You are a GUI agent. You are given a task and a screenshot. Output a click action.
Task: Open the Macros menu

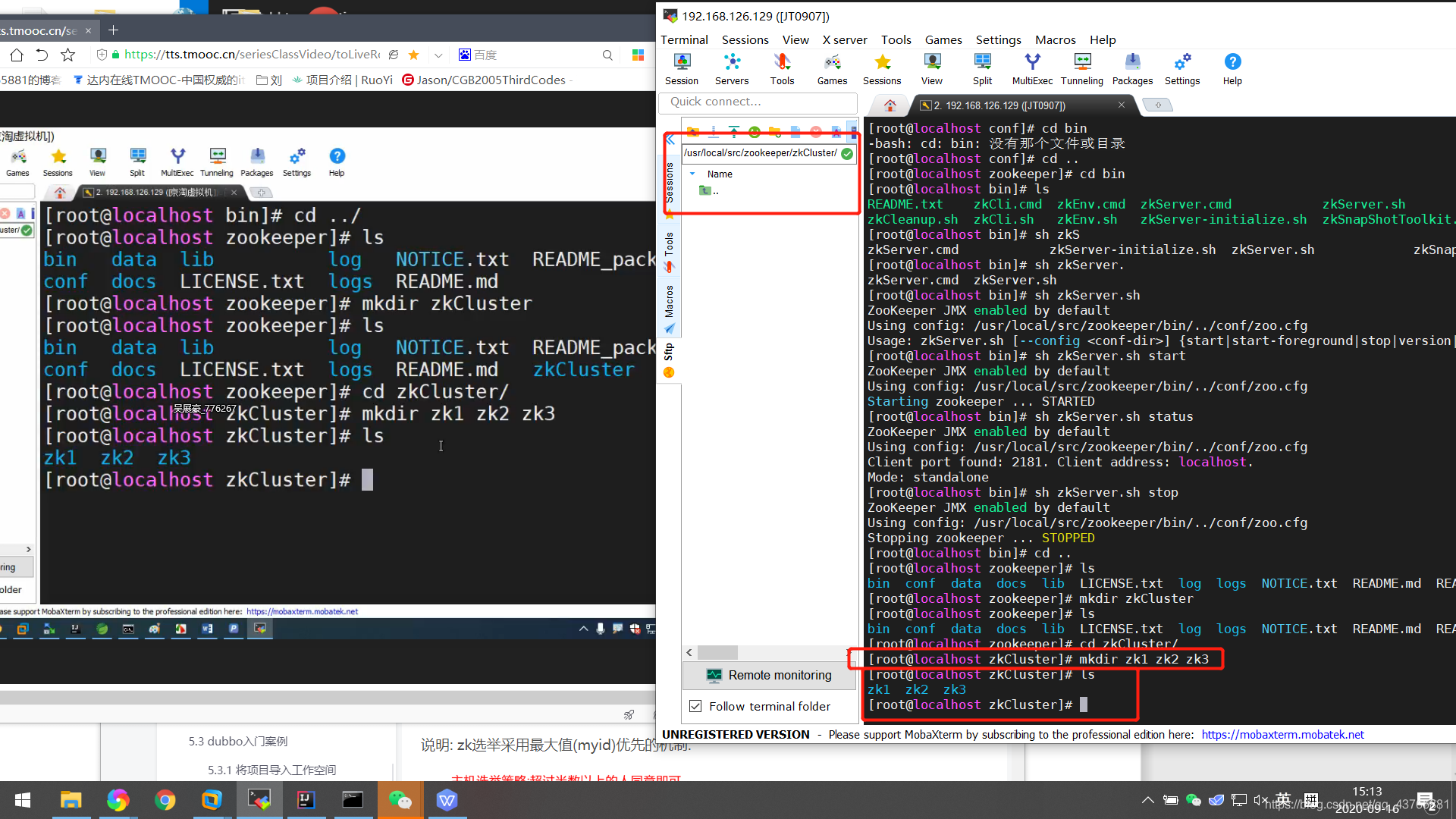[1055, 39]
